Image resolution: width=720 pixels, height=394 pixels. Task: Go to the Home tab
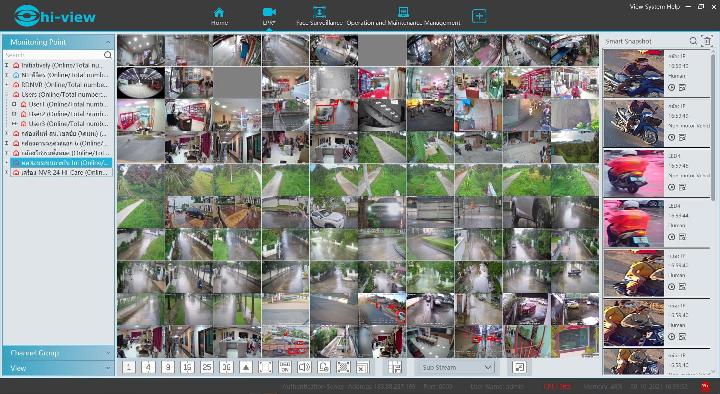[219, 16]
